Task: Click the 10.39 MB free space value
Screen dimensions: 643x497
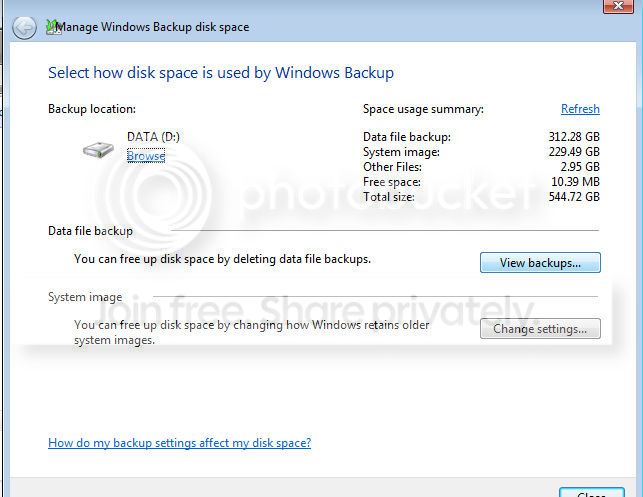Action: pos(575,182)
